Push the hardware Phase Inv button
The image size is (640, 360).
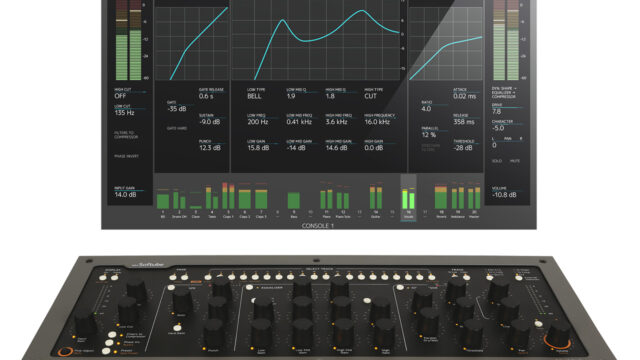109,343
